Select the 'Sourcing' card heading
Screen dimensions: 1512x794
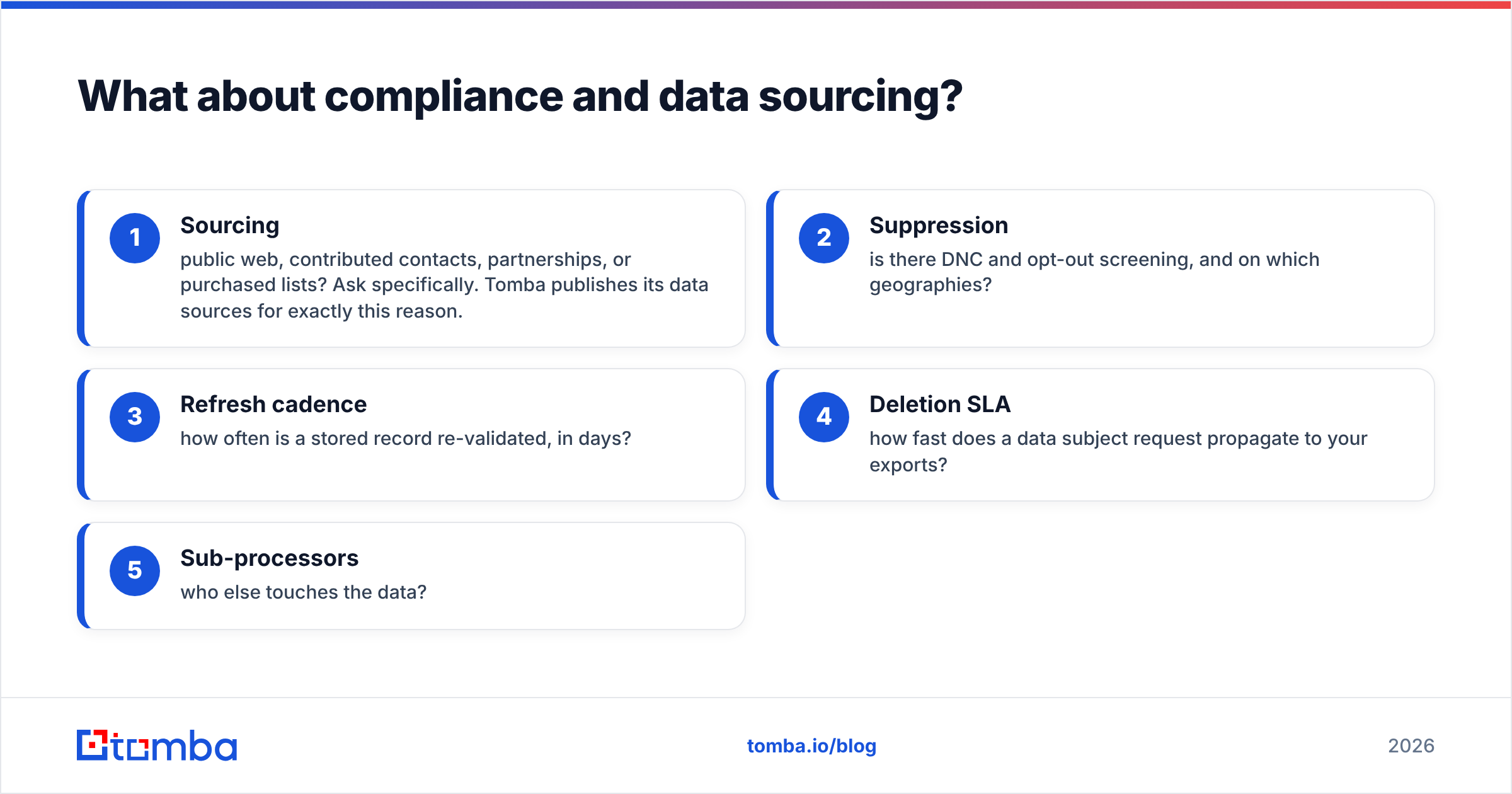pos(230,226)
